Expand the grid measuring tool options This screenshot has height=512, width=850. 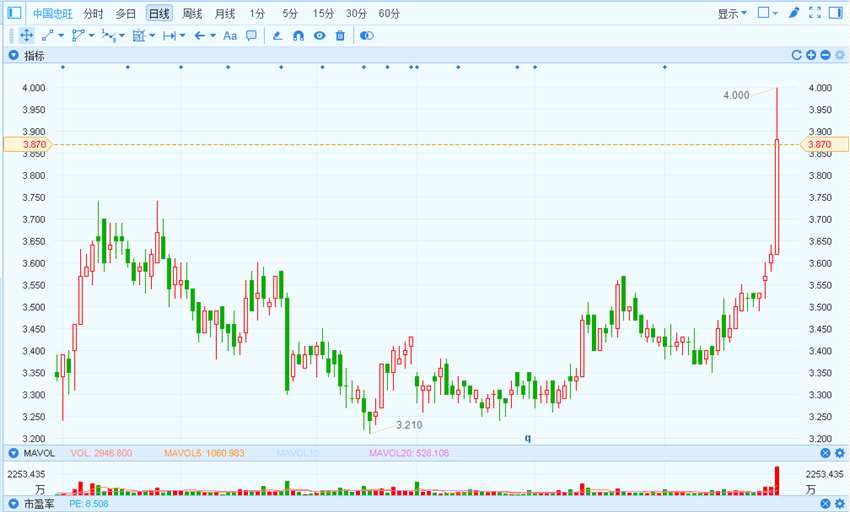[152, 36]
